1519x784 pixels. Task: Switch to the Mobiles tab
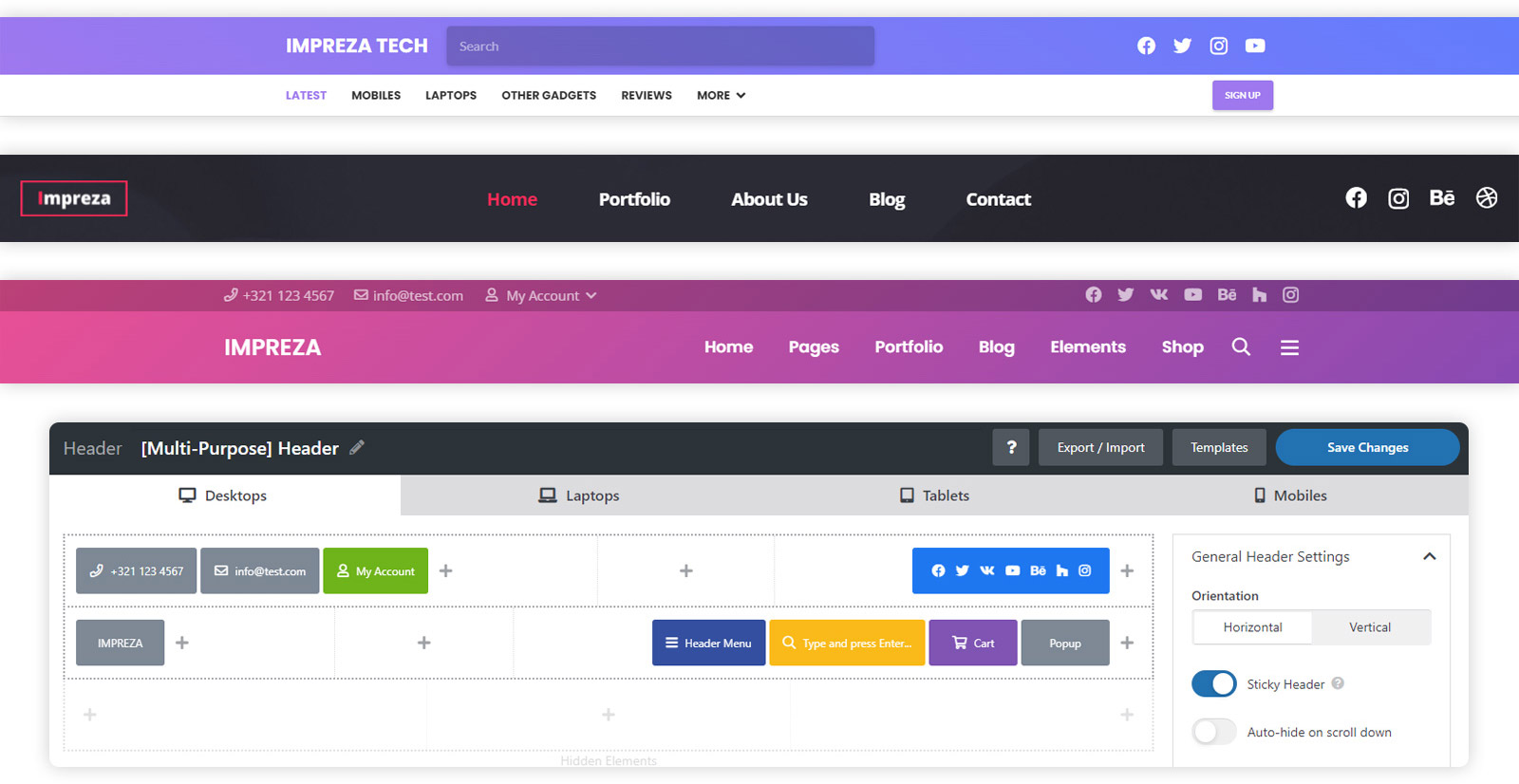click(1290, 495)
